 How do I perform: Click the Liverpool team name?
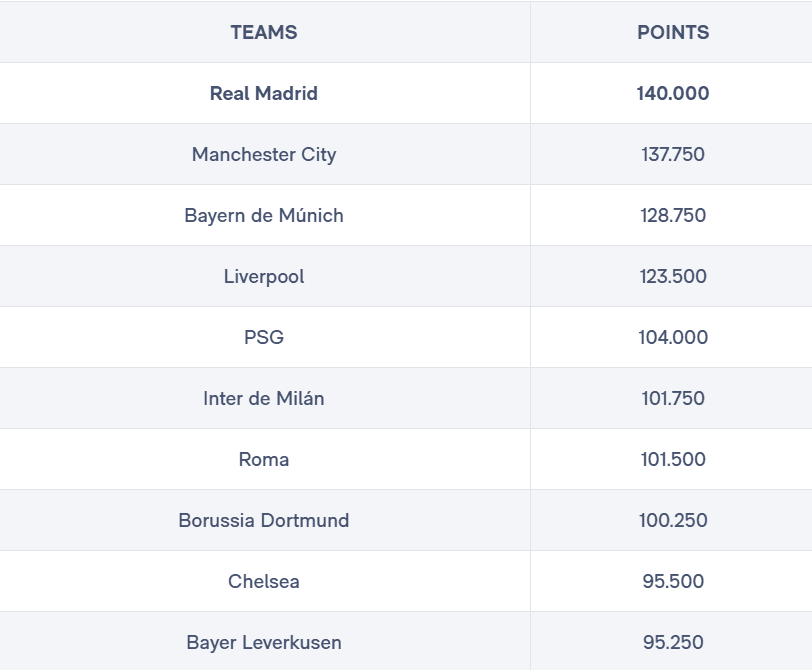click(x=264, y=276)
